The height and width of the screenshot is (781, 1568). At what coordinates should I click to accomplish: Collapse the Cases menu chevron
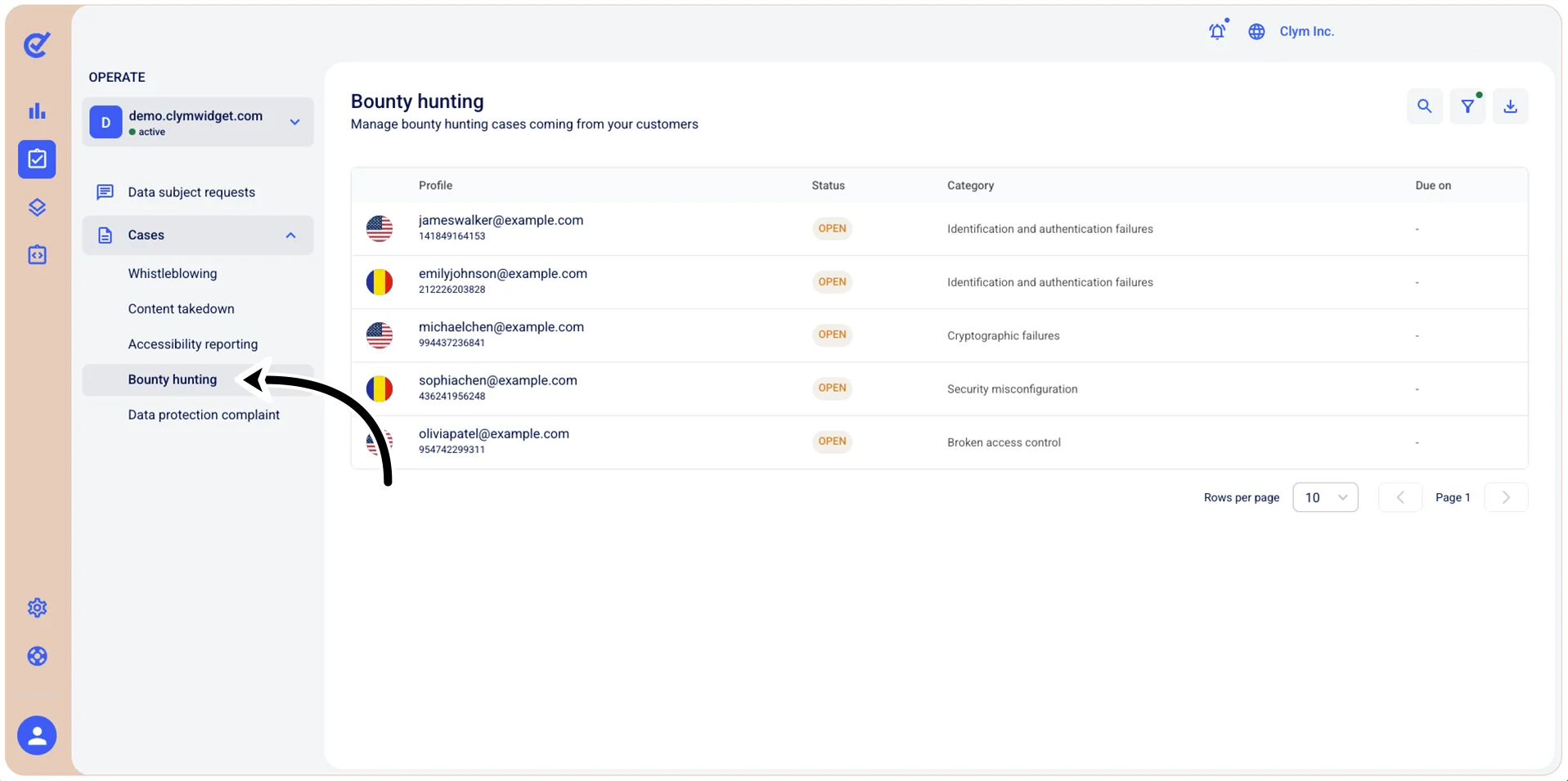click(290, 236)
